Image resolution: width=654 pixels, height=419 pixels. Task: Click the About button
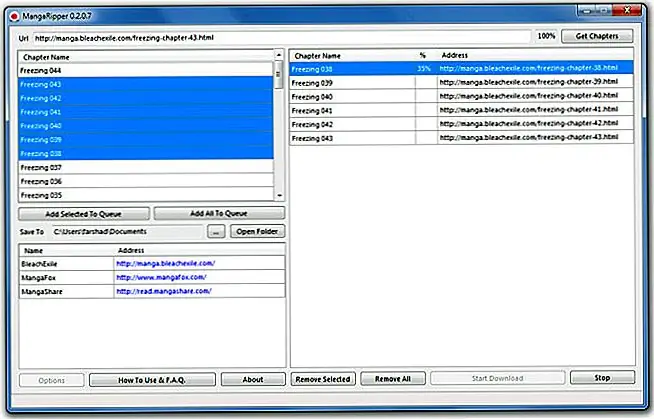coord(253,379)
